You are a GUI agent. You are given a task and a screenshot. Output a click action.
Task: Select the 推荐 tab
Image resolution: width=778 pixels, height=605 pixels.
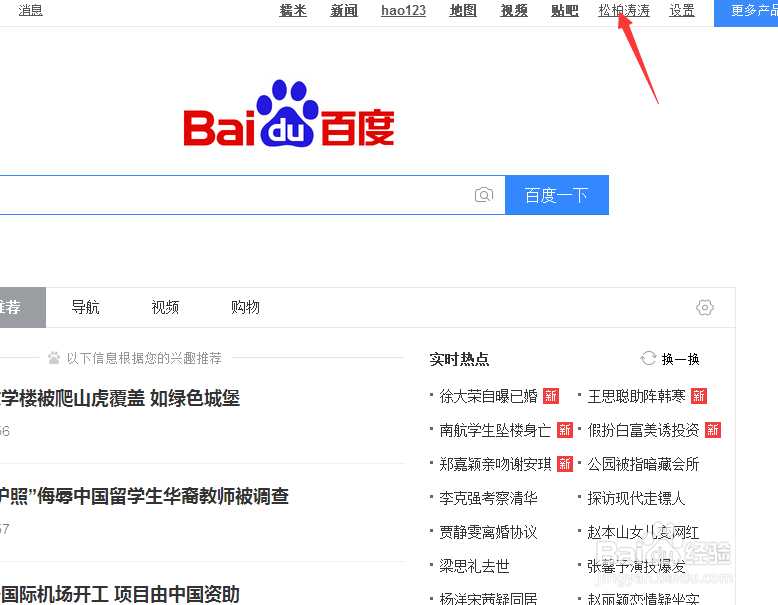coord(22,307)
